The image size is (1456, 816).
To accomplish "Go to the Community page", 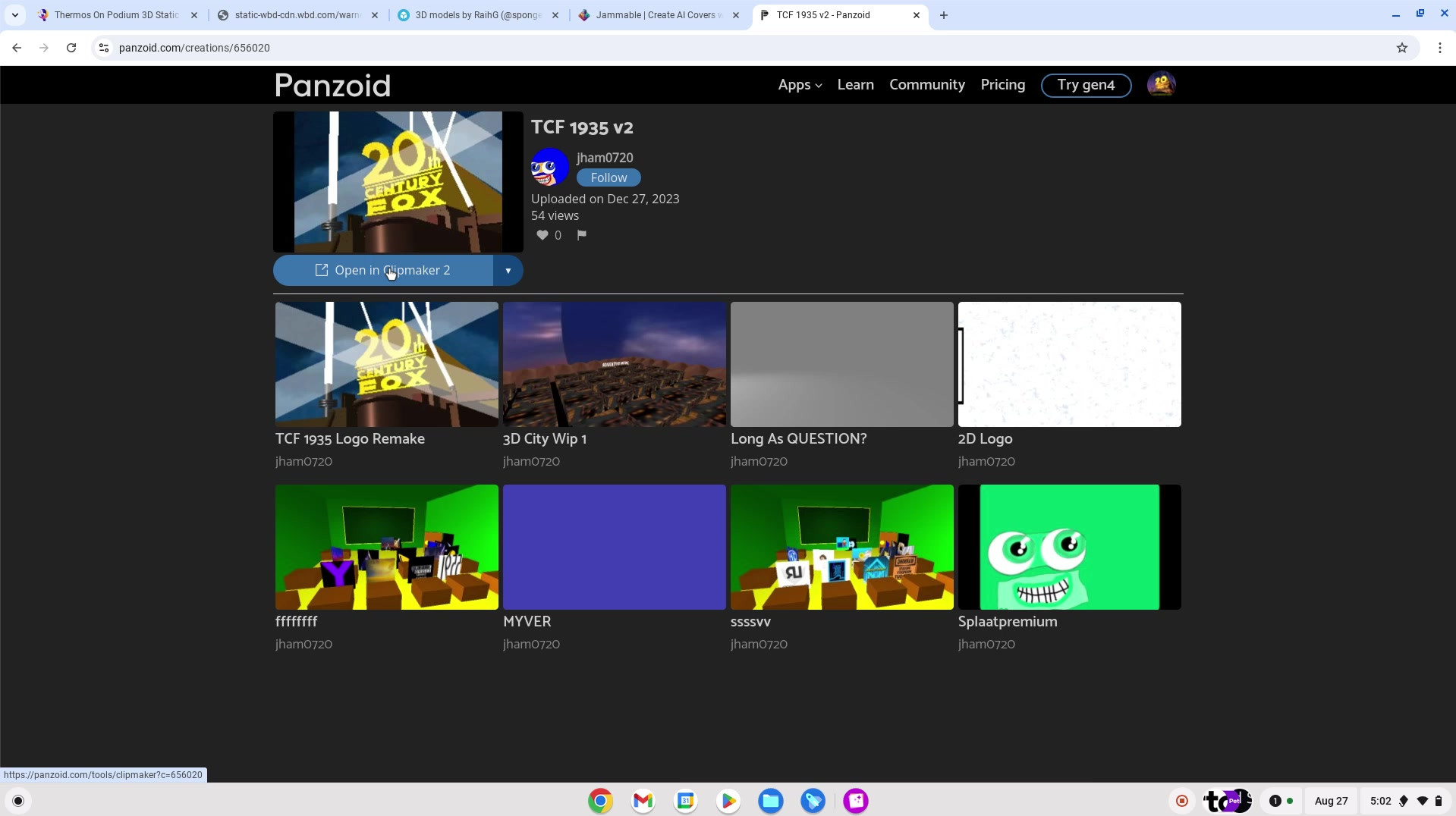I will point(927,85).
